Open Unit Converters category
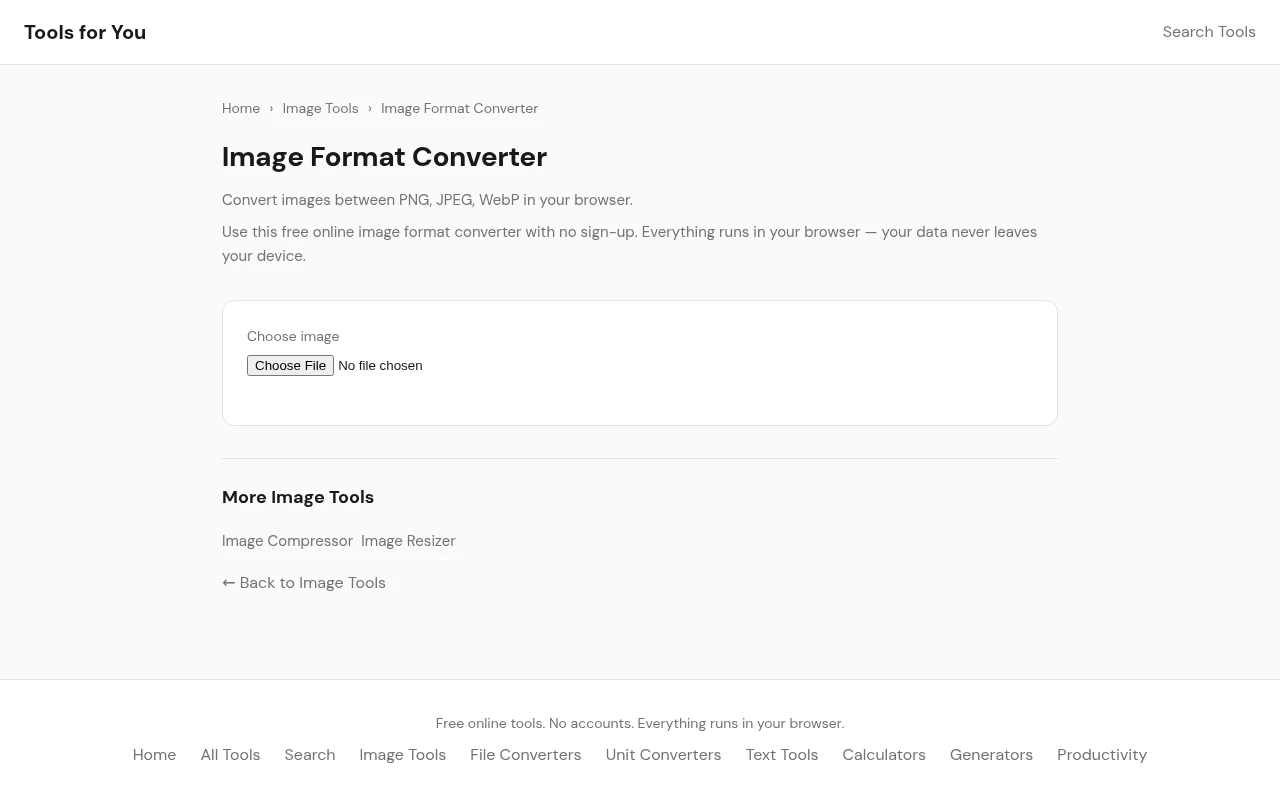1280x800 pixels. click(663, 755)
